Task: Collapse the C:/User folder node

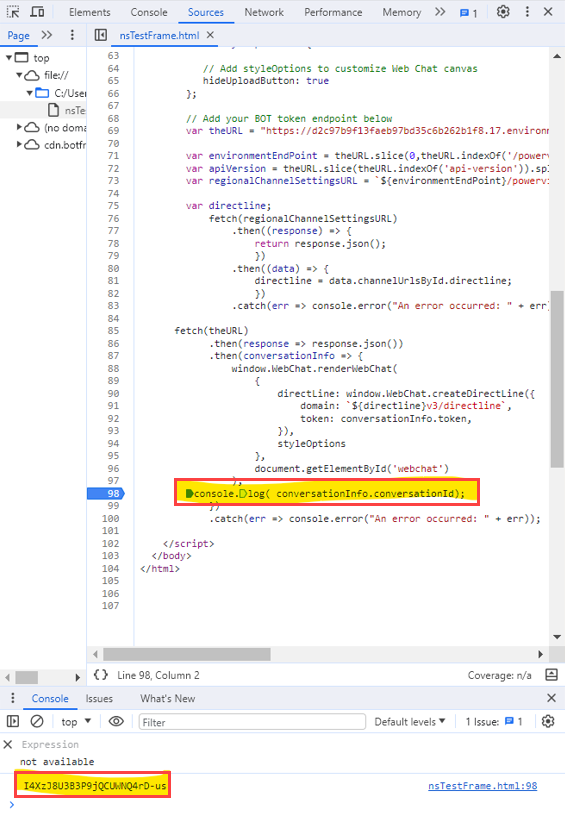Action: pos(30,93)
